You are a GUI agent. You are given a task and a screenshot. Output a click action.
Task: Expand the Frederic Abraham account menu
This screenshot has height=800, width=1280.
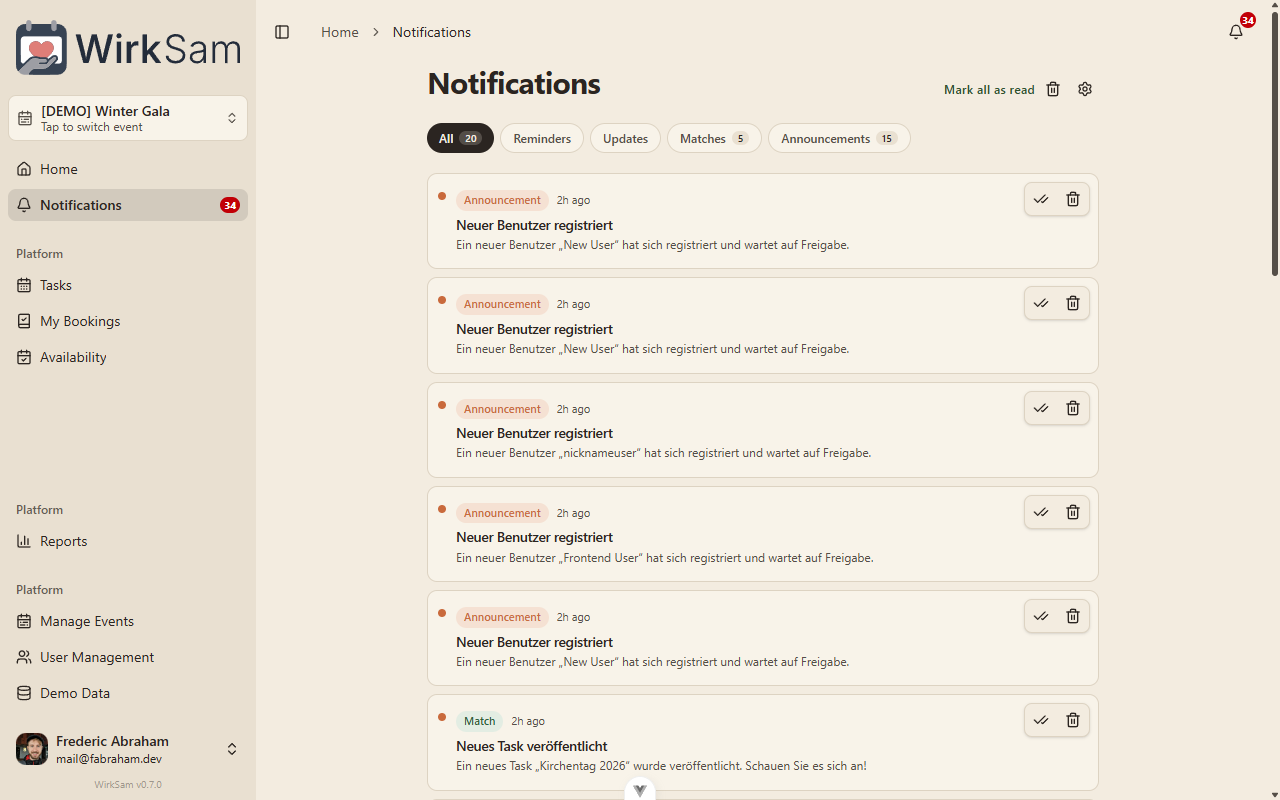click(x=128, y=749)
